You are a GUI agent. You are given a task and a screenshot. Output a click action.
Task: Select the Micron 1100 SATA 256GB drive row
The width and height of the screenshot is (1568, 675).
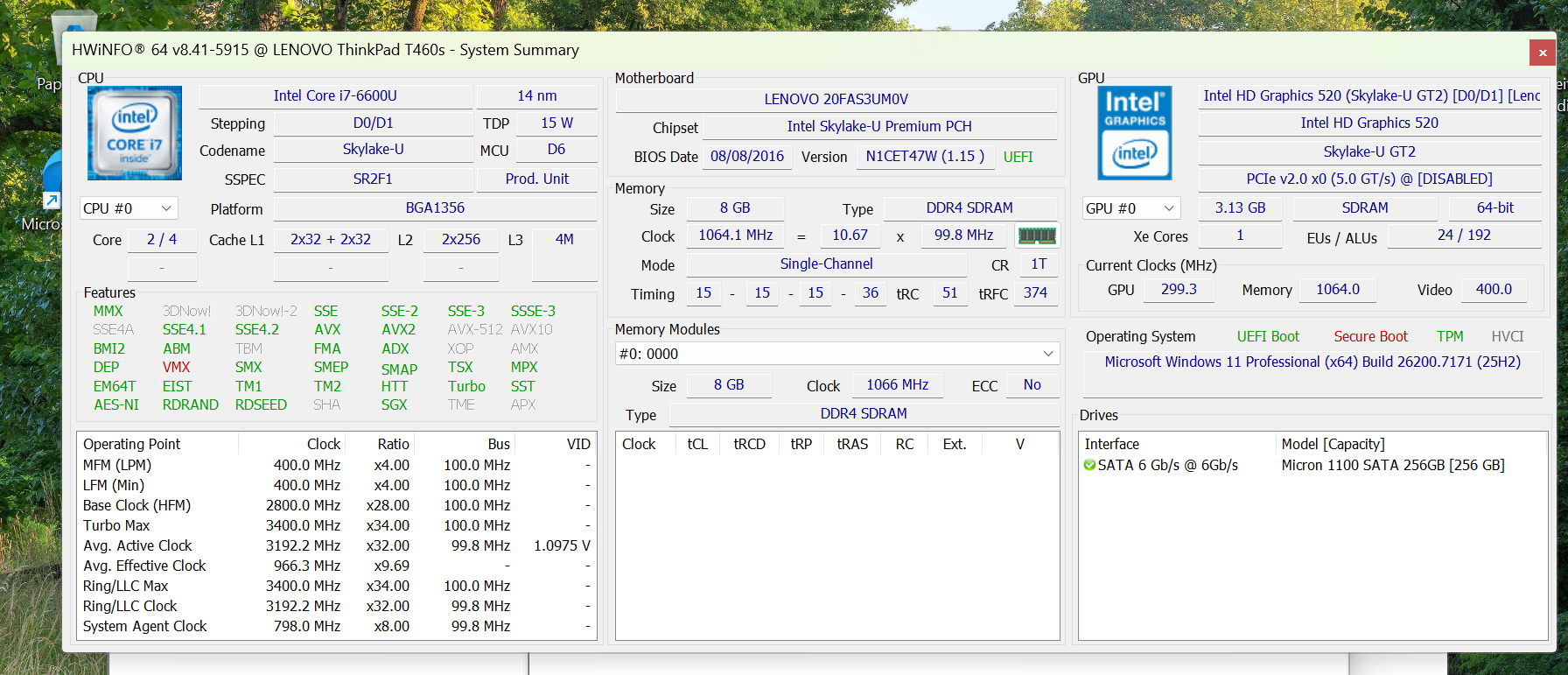[x=1312, y=465]
